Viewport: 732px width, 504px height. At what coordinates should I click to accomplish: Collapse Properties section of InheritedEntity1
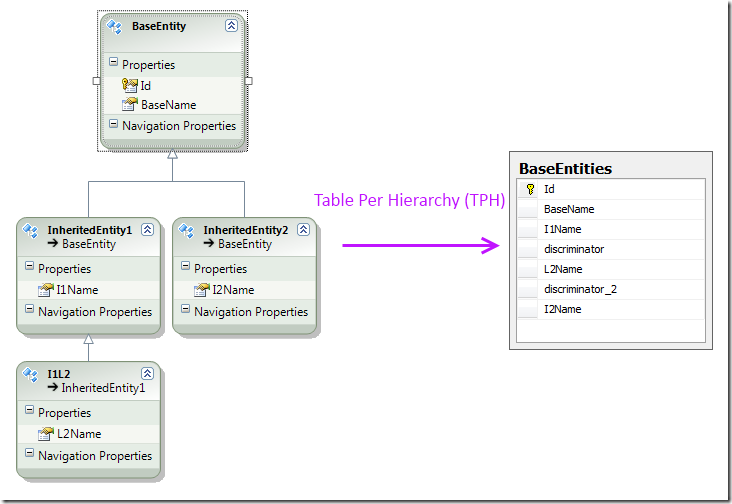pos(29,266)
